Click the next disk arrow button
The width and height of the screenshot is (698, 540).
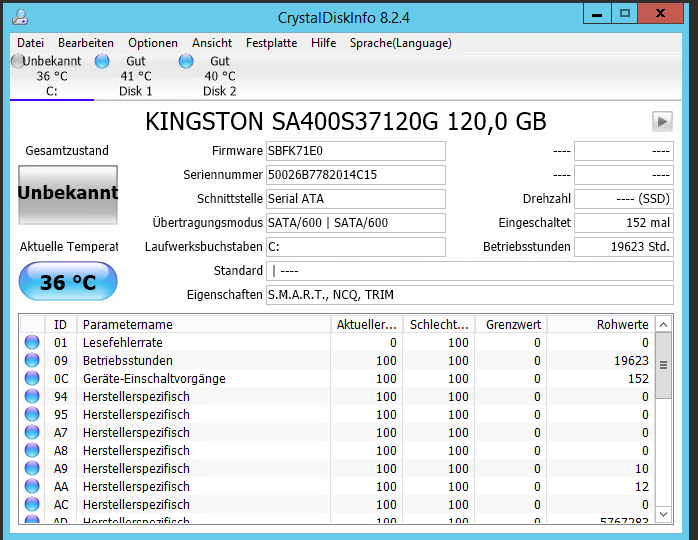click(x=662, y=122)
